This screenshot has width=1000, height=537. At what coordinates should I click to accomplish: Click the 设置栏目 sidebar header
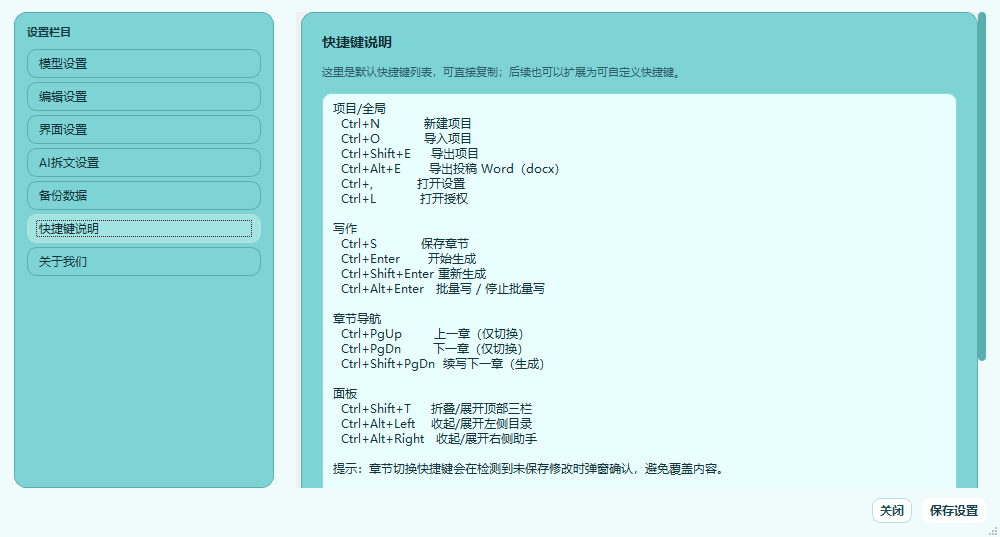(x=49, y=32)
